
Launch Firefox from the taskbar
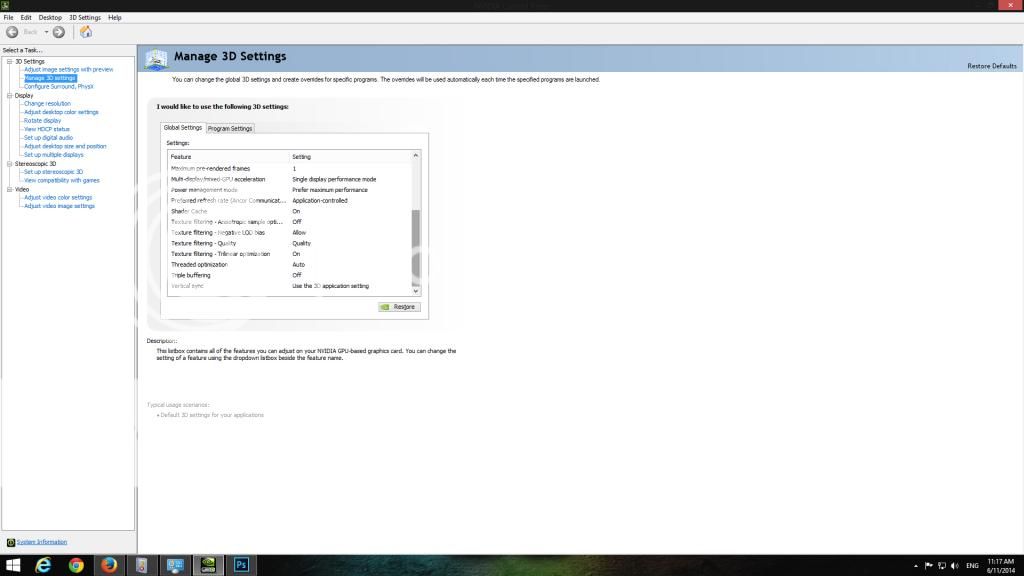(109, 565)
